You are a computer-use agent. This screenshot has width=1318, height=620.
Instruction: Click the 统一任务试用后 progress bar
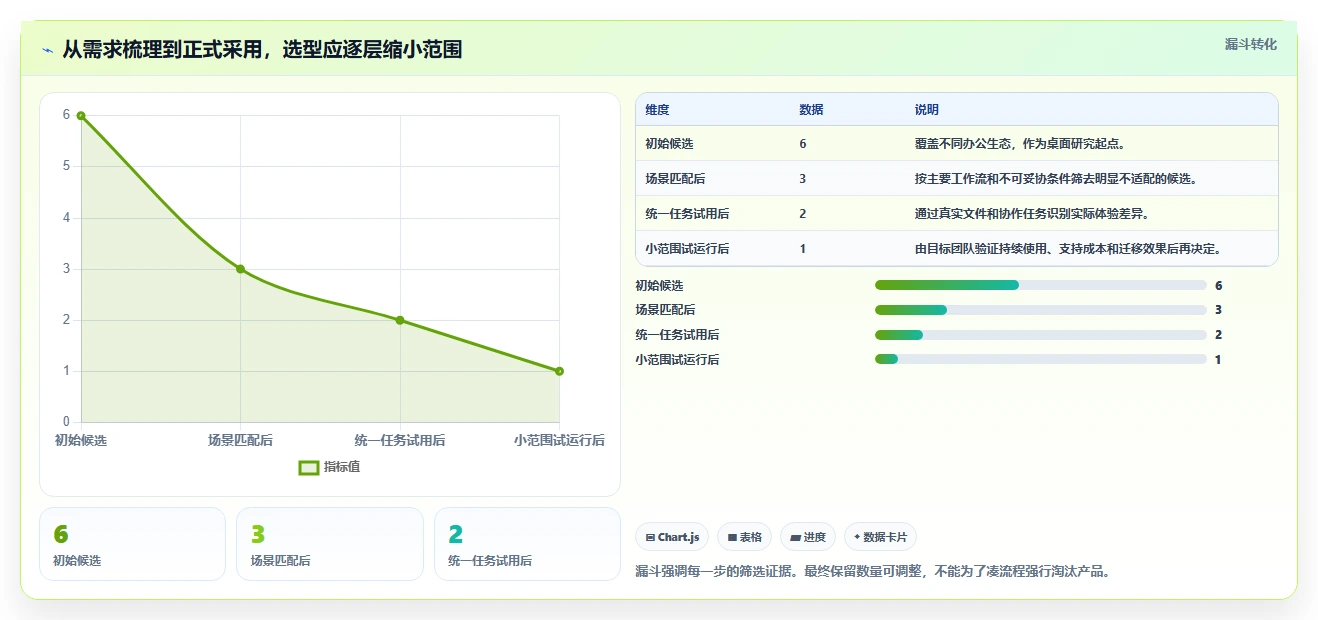pyautogui.click(x=1040, y=335)
